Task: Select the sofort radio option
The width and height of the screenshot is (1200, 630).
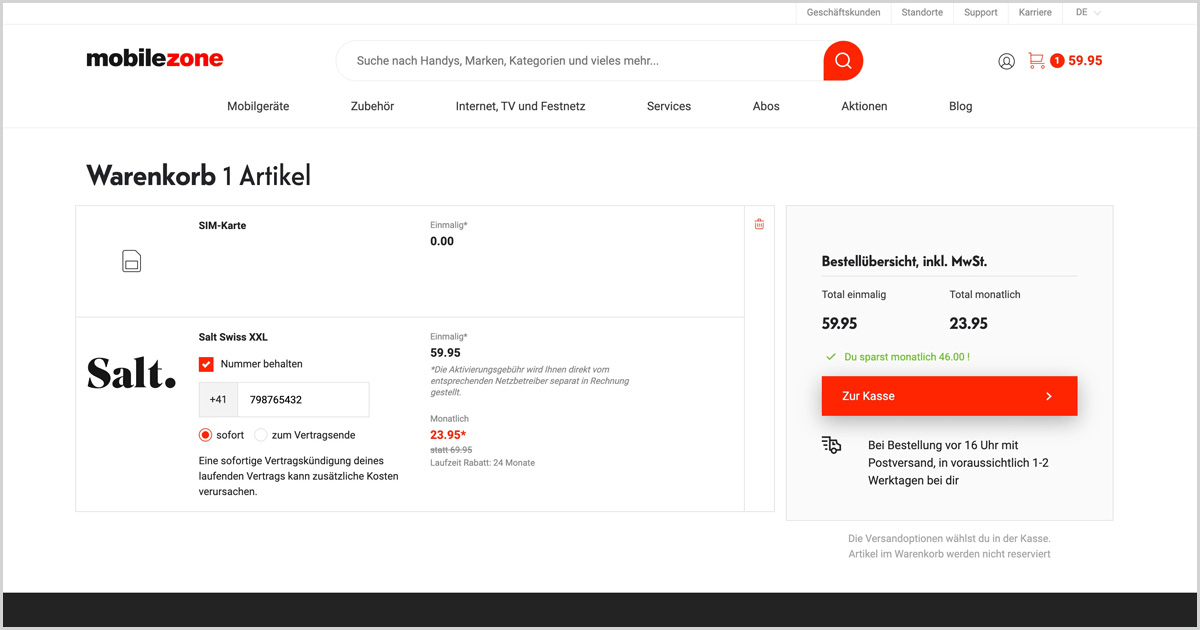Action: [206, 435]
